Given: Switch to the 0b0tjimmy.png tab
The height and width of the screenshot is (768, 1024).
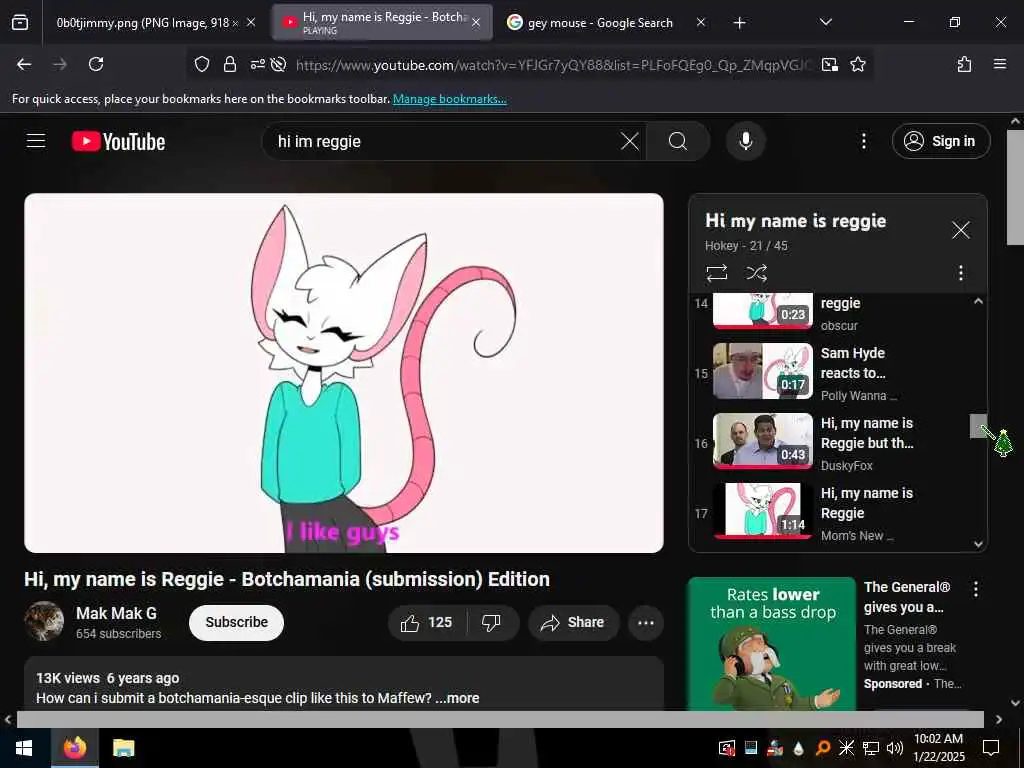Looking at the screenshot, I should pyautogui.click(x=145, y=23).
